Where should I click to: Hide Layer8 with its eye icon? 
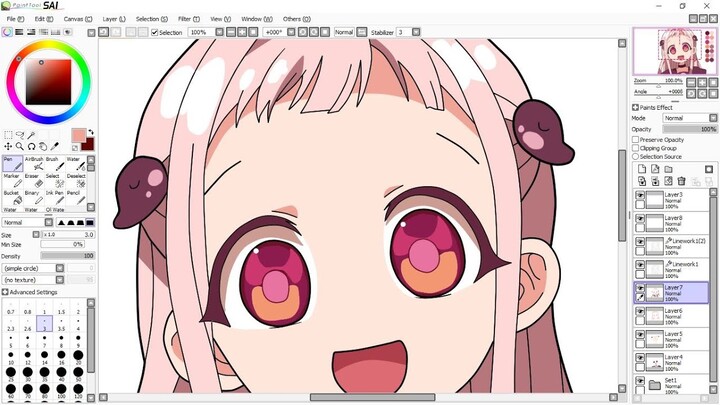click(x=640, y=219)
